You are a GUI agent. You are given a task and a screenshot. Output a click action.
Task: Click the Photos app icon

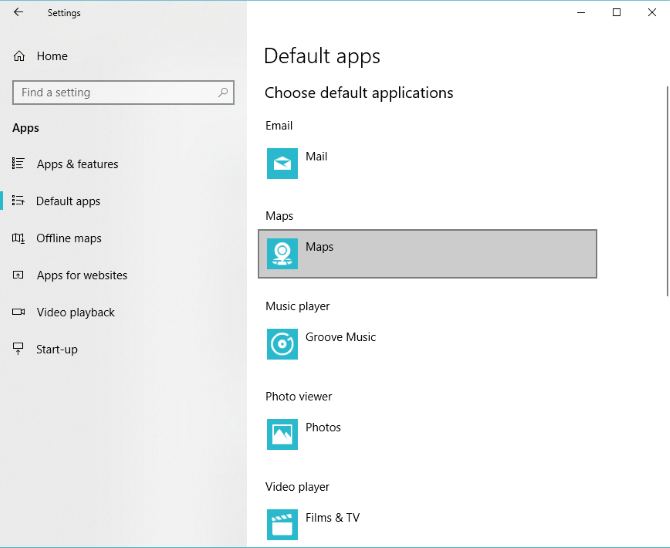tap(283, 434)
